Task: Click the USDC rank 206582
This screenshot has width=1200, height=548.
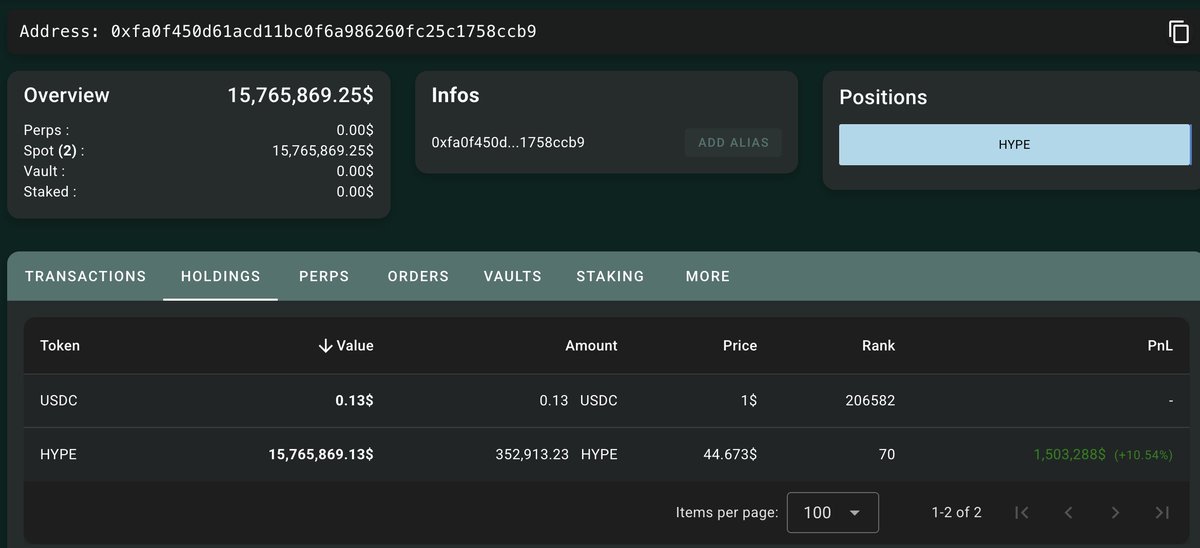Action: [870, 400]
